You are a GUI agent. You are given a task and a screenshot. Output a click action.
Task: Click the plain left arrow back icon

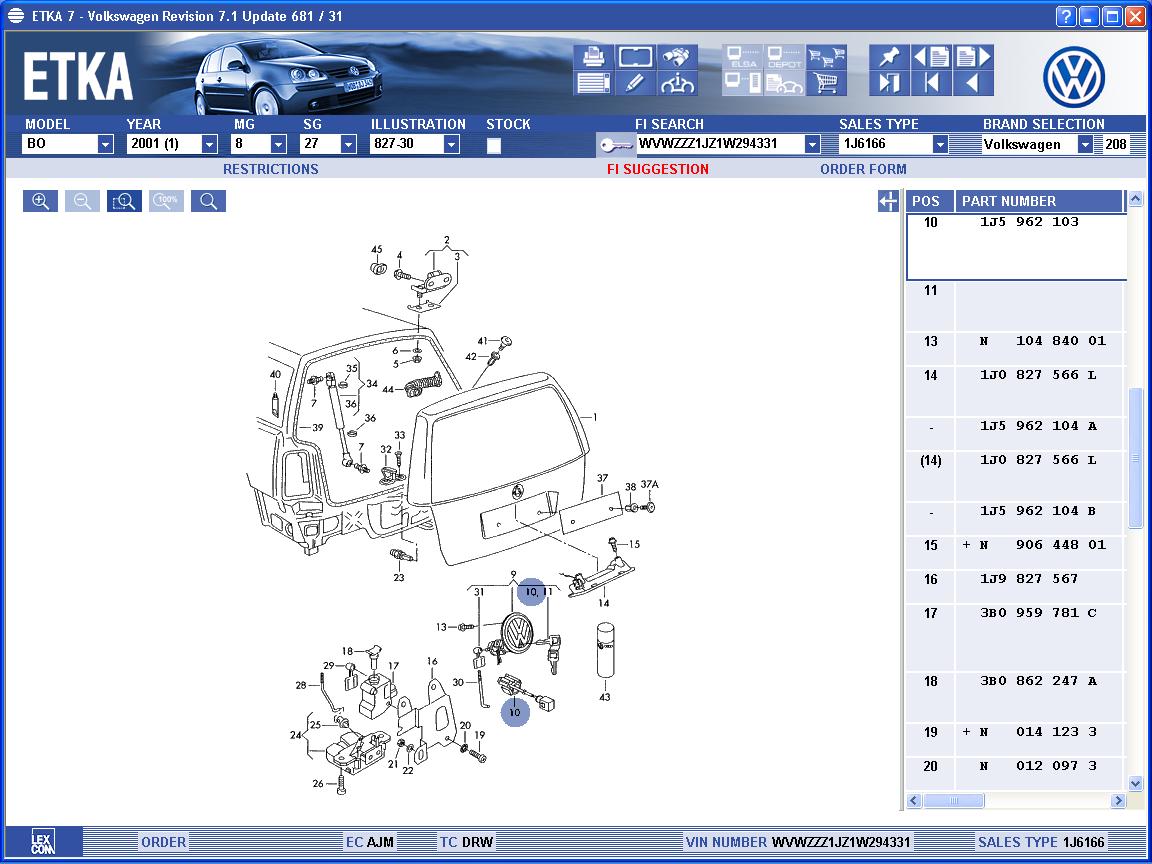click(x=974, y=83)
